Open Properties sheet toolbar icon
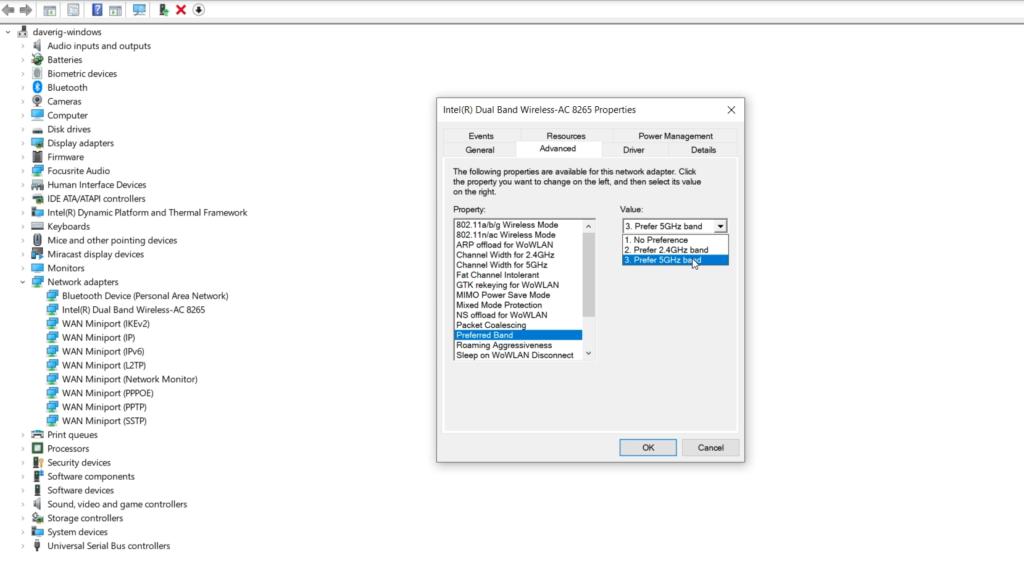Viewport: 1024px width, 568px height. click(73, 10)
